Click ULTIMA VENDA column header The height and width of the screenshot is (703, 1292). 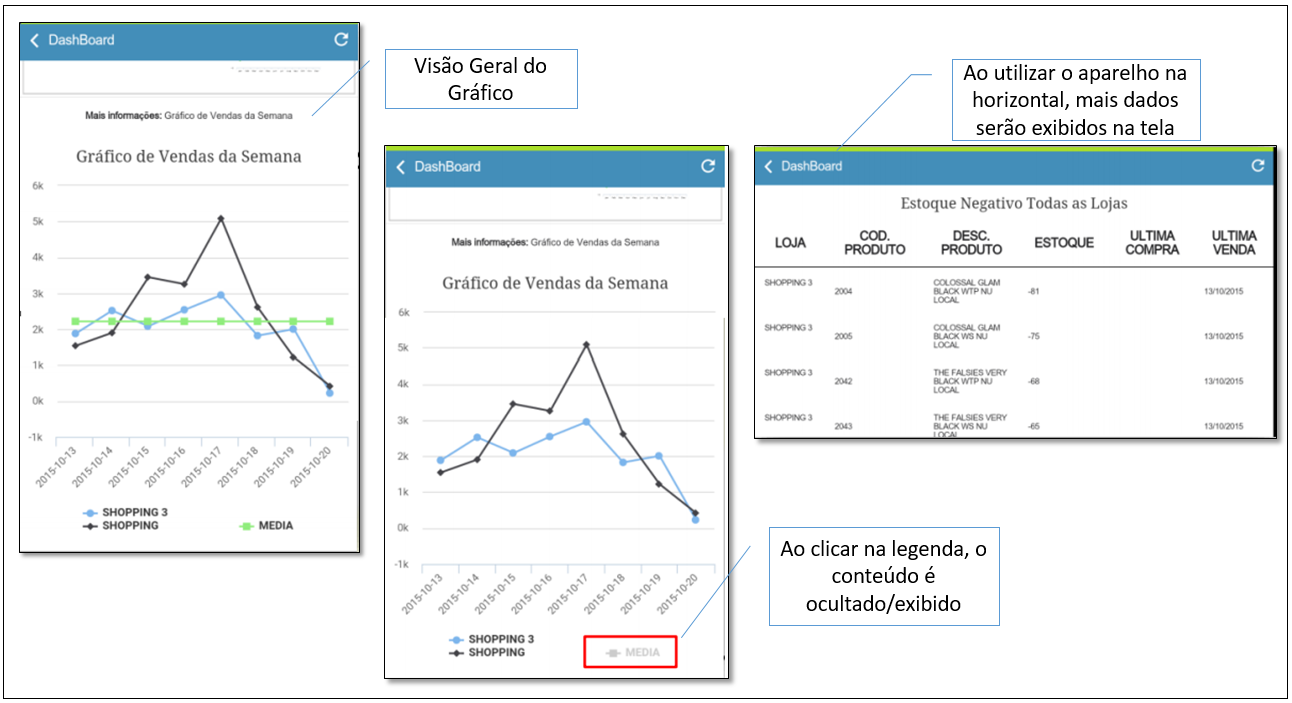tap(1234, 243)
